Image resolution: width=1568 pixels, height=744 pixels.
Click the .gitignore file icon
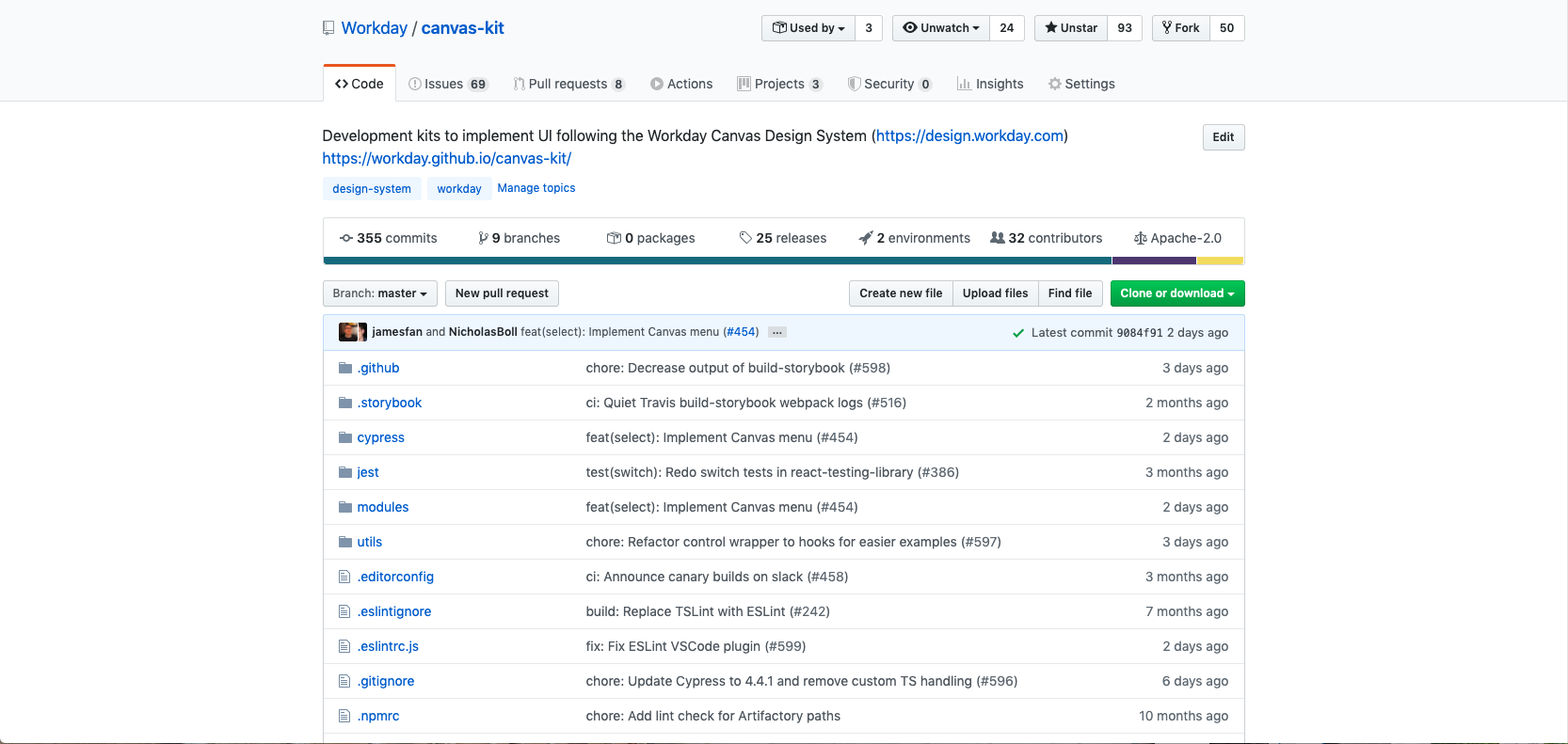[x=344, y=681]
